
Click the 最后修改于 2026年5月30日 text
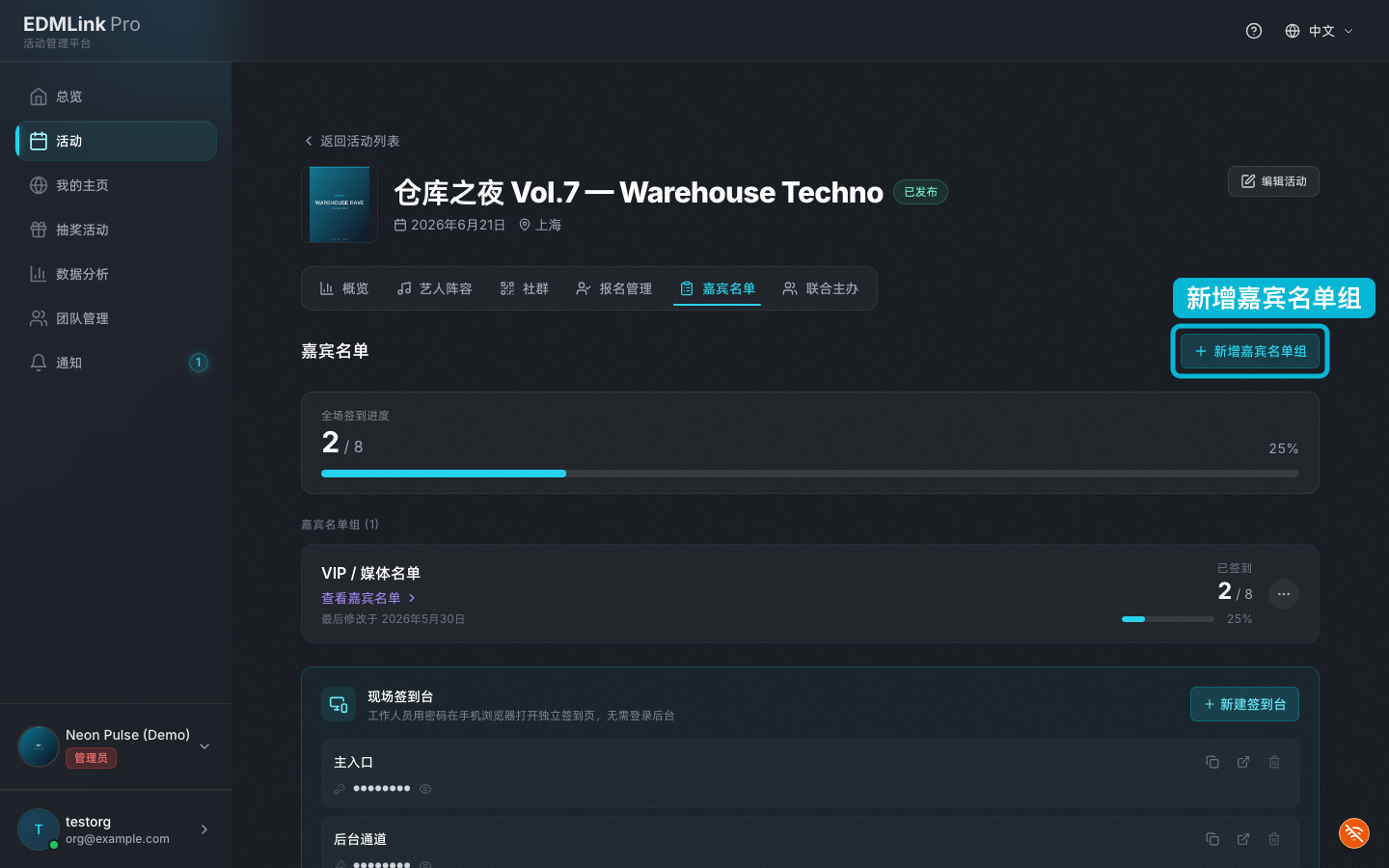pyautogui.click(x=394, y=619)
